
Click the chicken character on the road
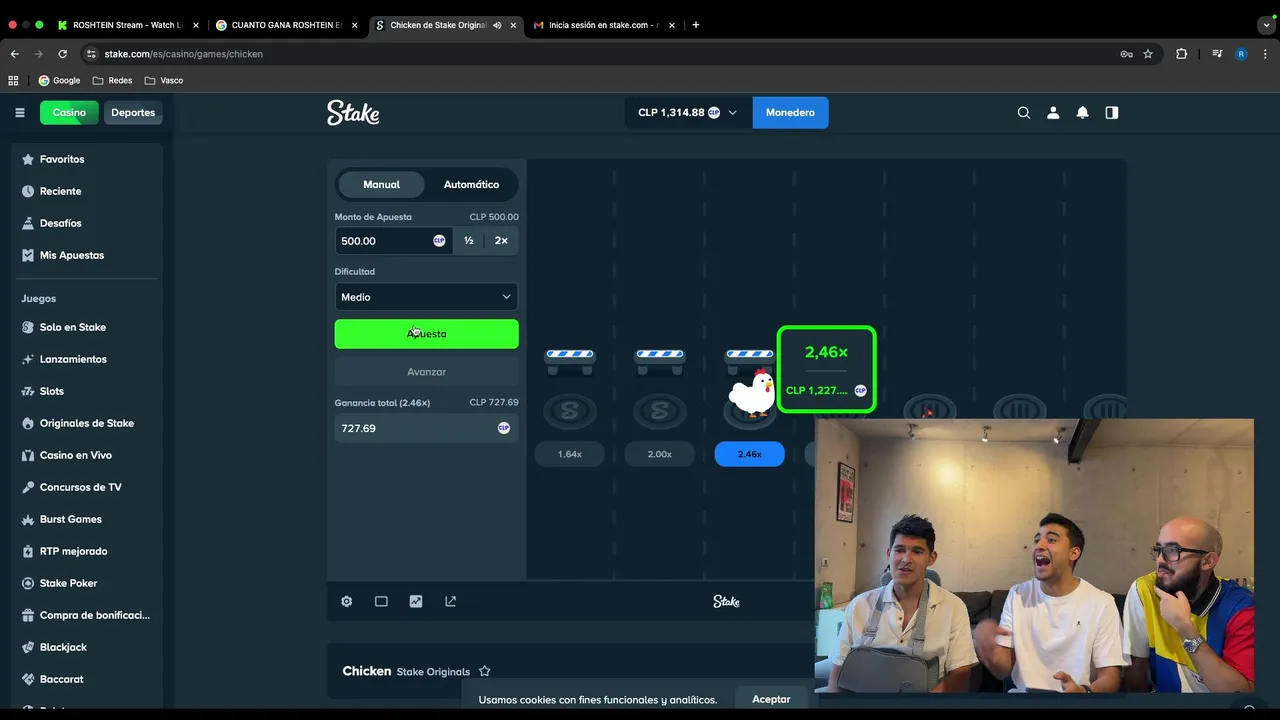click(751, 393)
